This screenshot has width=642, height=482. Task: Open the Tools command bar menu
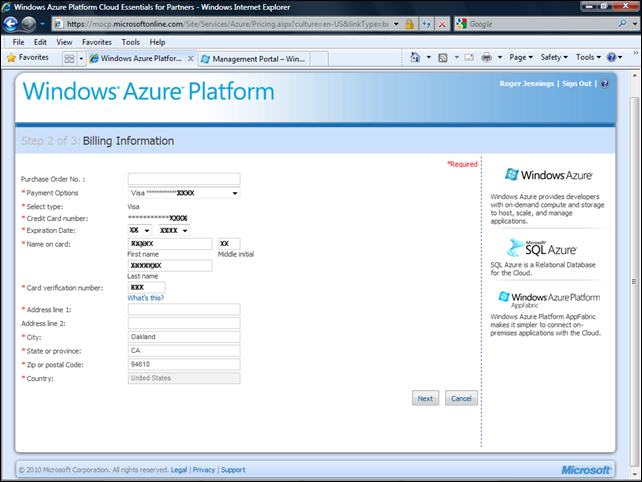pyautogui.click(x=588, y=57)
